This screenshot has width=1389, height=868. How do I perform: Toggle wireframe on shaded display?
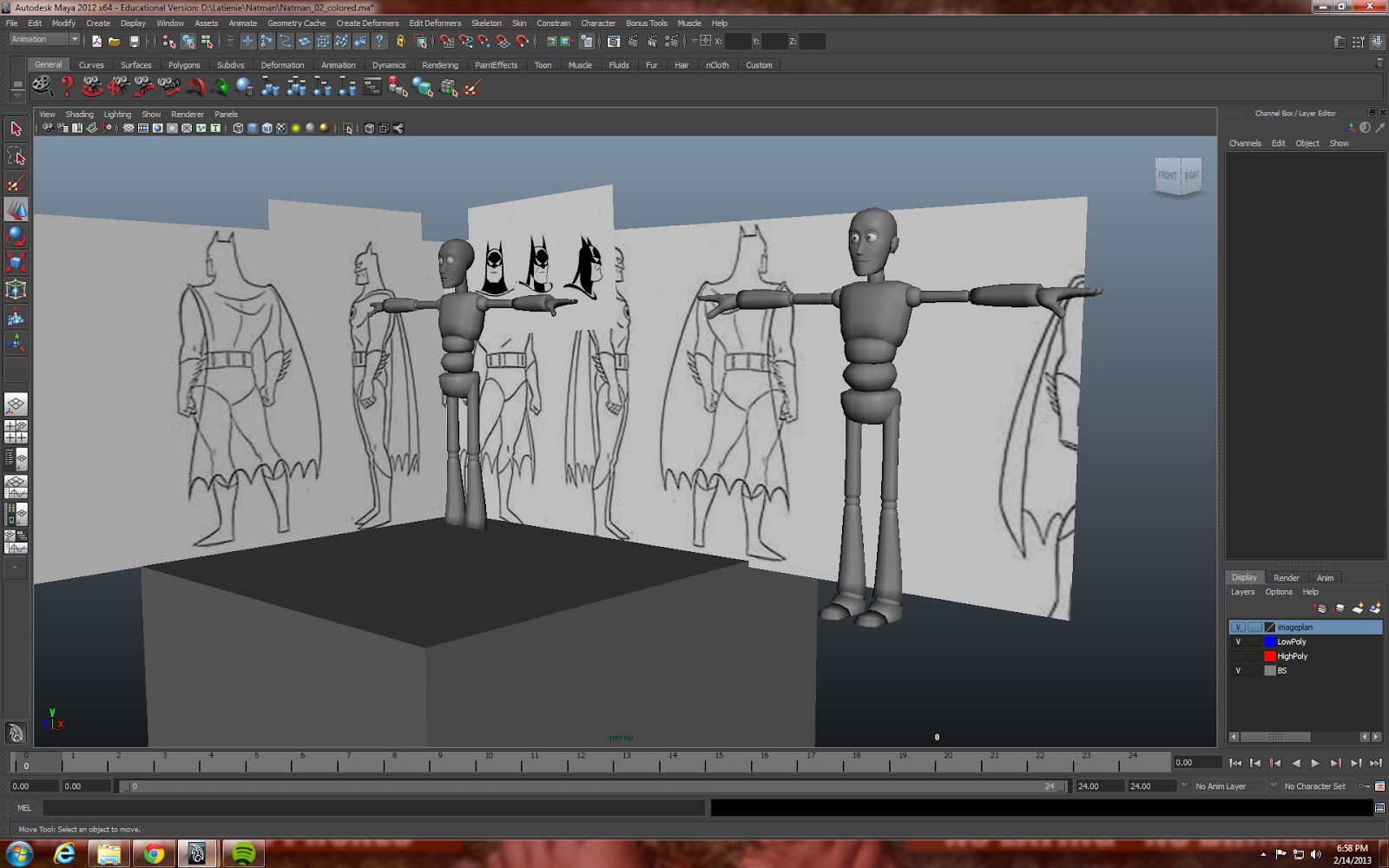267,128
